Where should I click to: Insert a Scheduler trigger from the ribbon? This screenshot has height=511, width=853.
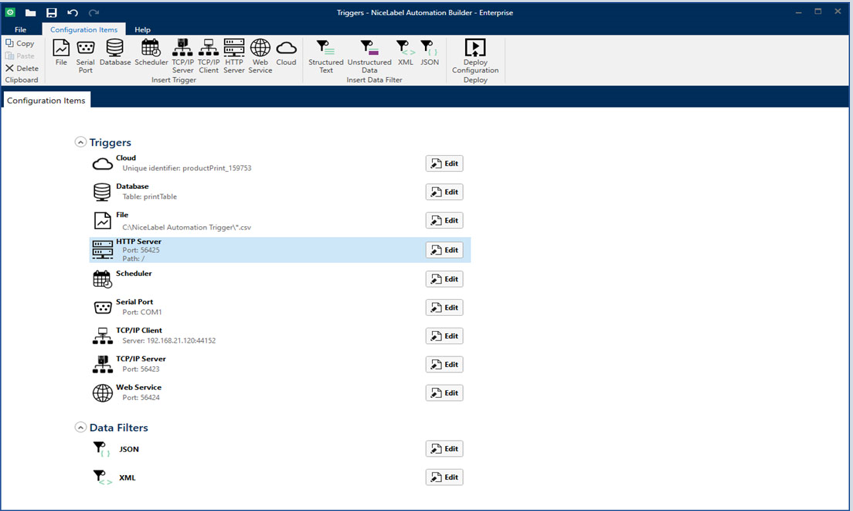(x=151, y=52)
